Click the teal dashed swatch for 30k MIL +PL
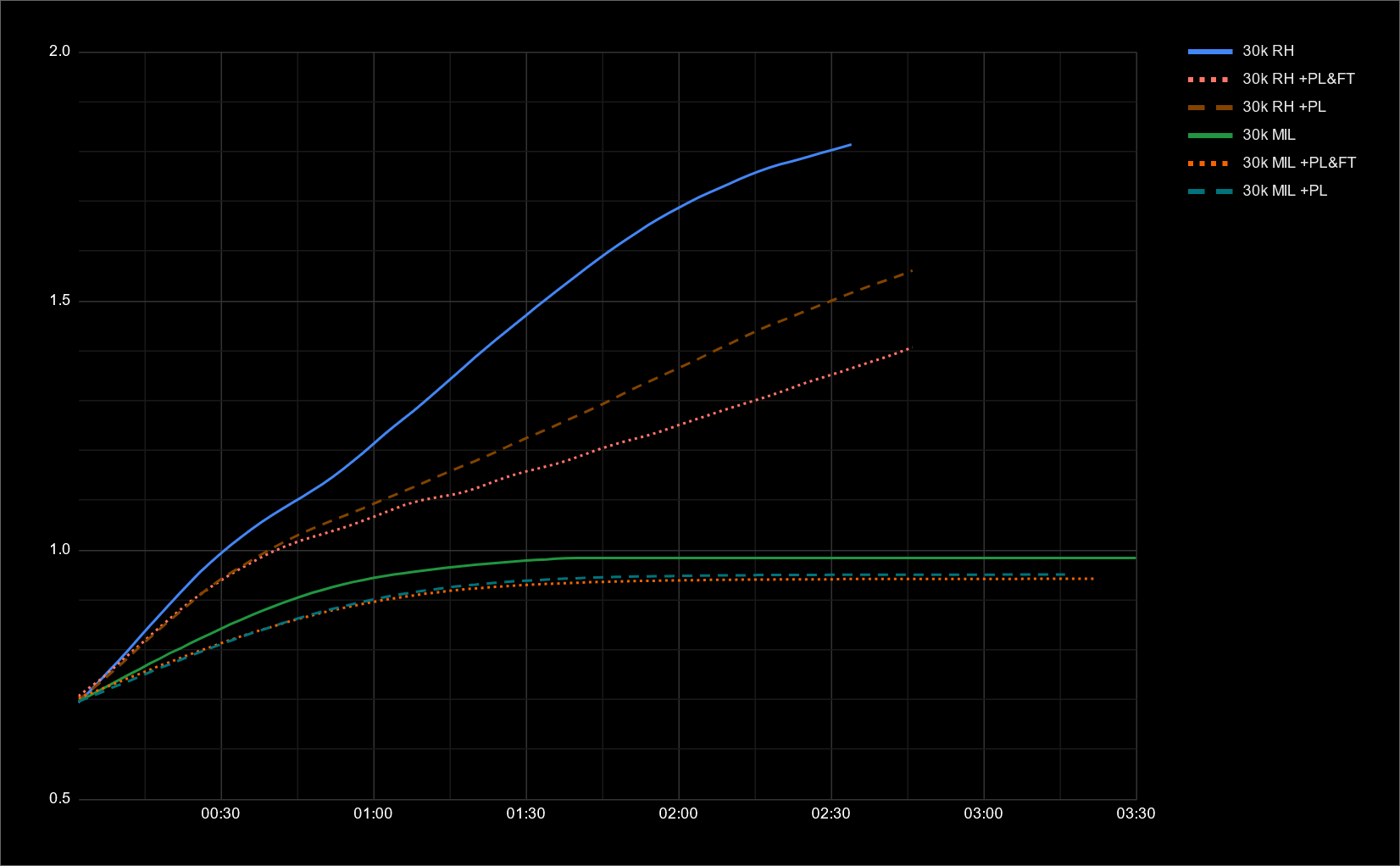 1209,192
